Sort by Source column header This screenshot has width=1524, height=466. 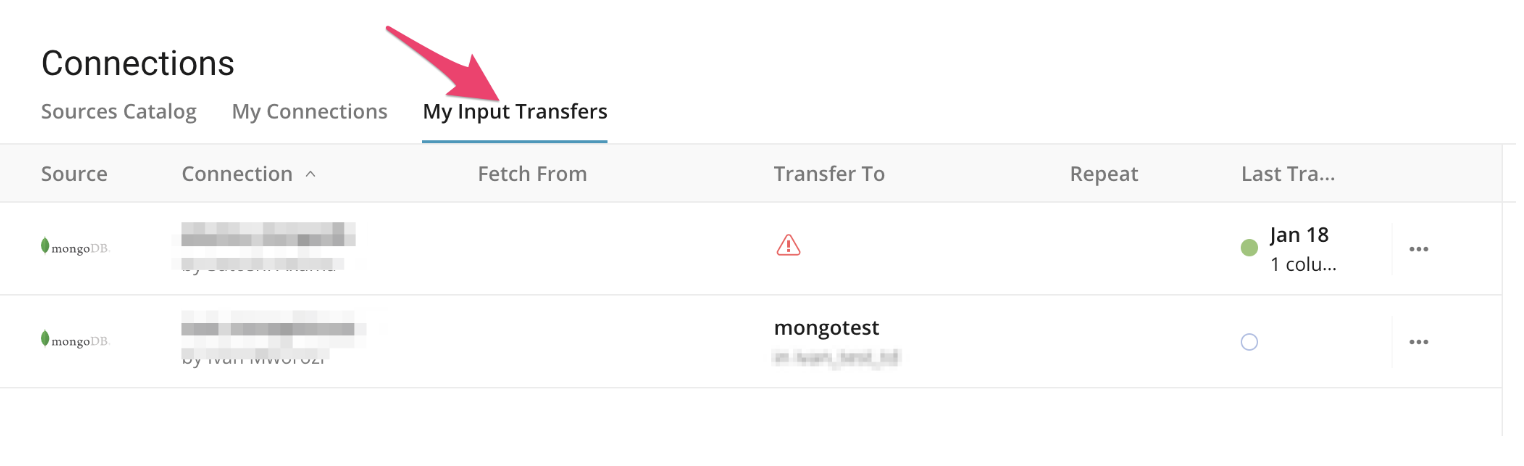pyautogui.click(x=74, y=174)
